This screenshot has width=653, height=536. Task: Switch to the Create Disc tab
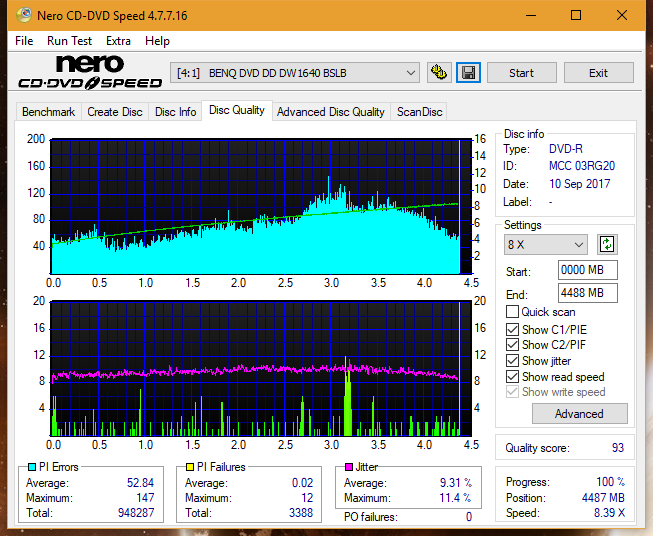[x=115, y=112]
